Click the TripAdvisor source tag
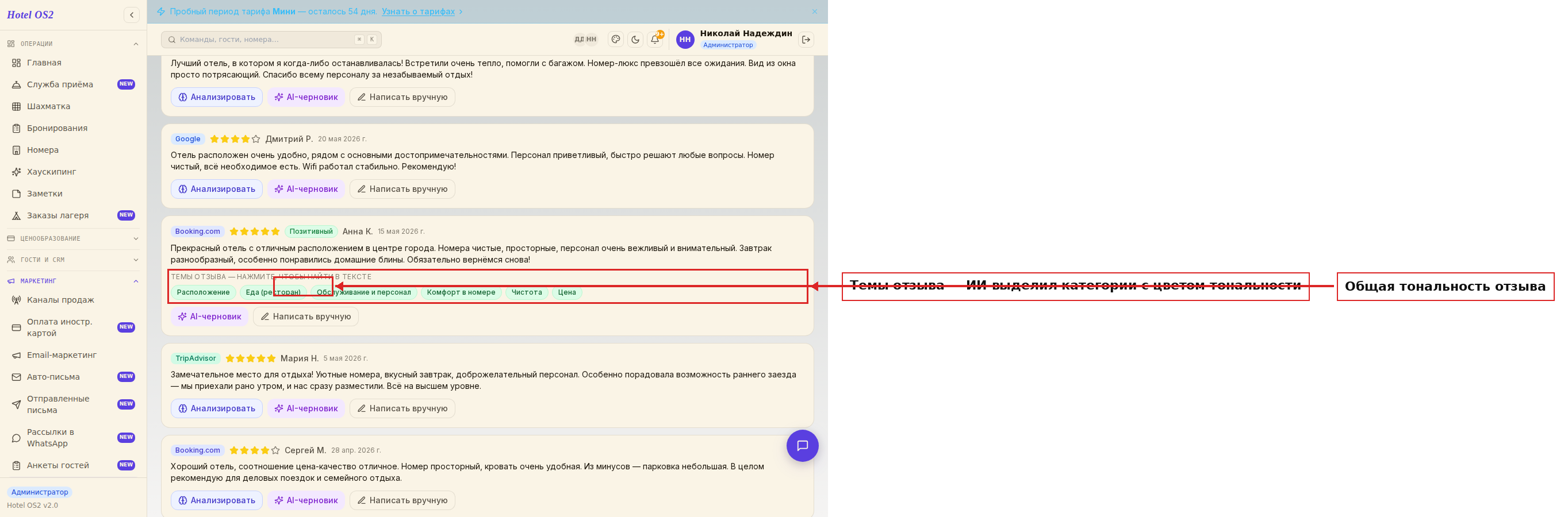The image size is (1568, 517). click(195, 359)
